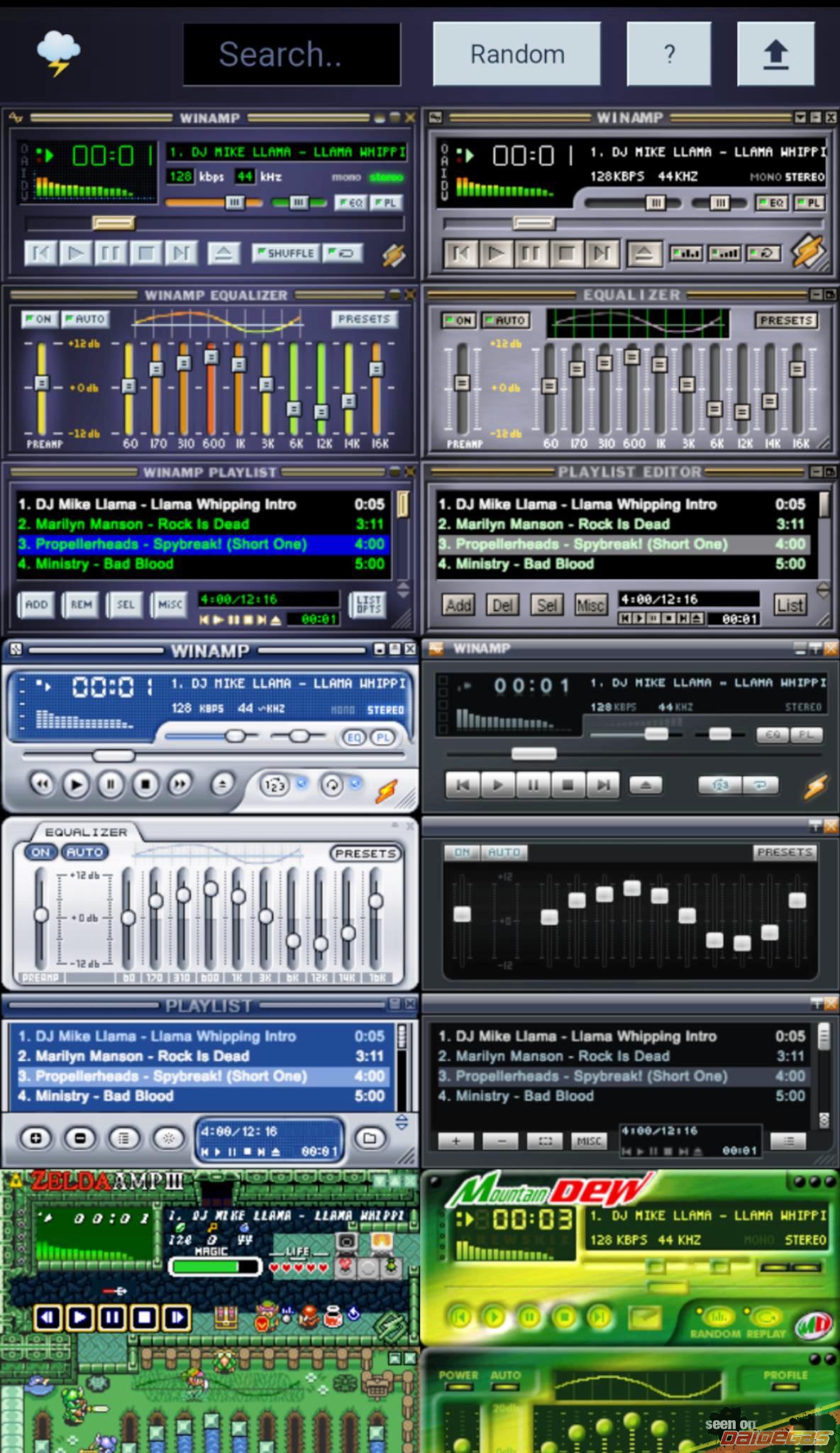Viewport: 840px width, 1453px height.
Task: Toggle ON in gray Equalizer
Action: coord(458,321)
